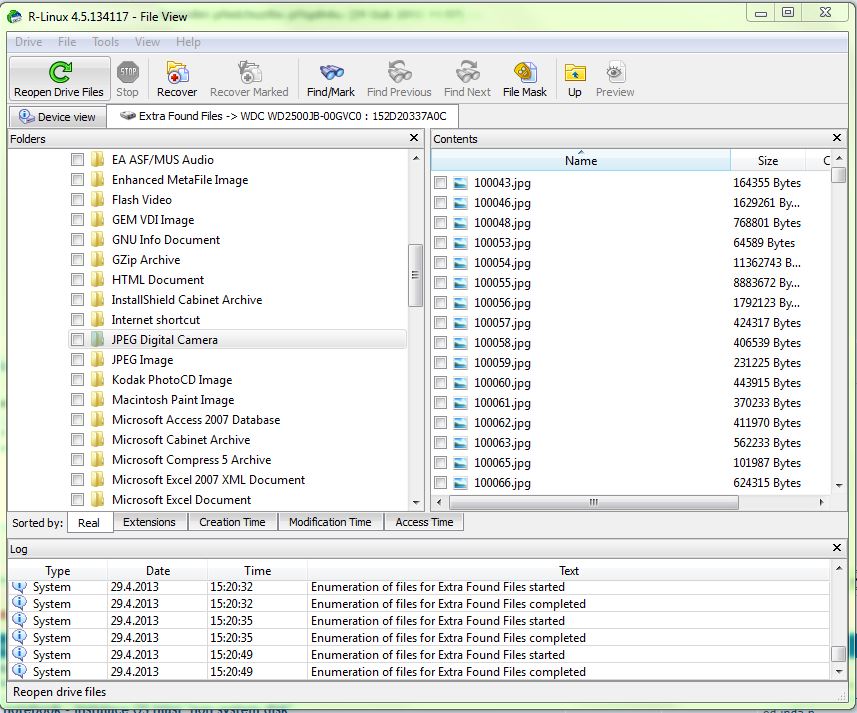Viewport: 857px width, 713px height.
Task: Check the JPEG Image folder checkbox
Action: (x=77, y=360)
